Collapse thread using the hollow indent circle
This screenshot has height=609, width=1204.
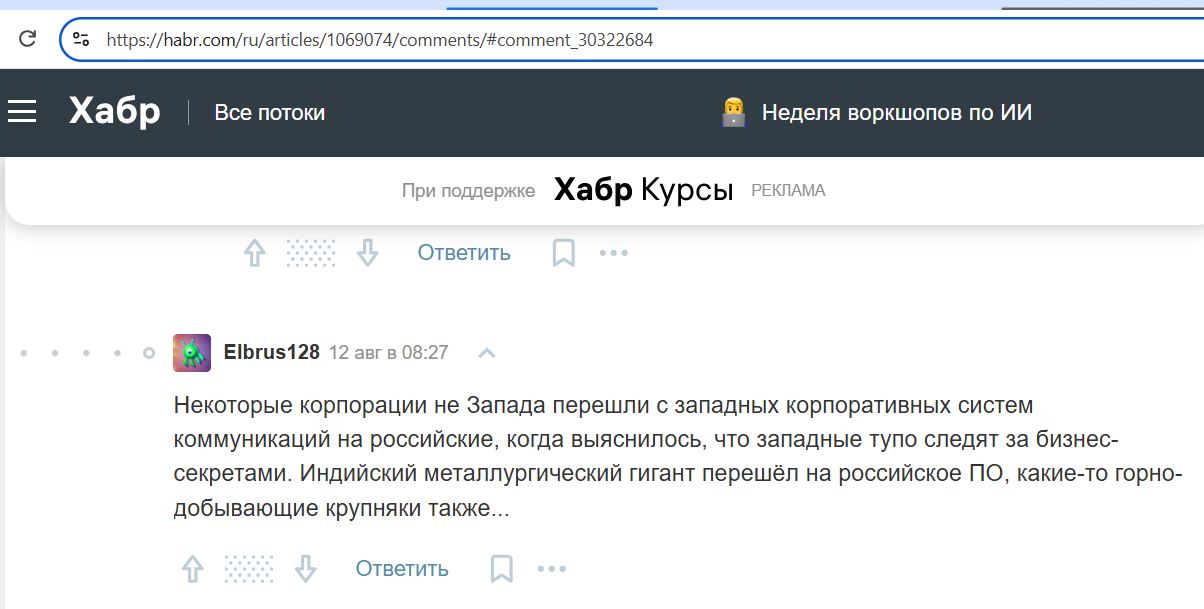pos(149,353)
